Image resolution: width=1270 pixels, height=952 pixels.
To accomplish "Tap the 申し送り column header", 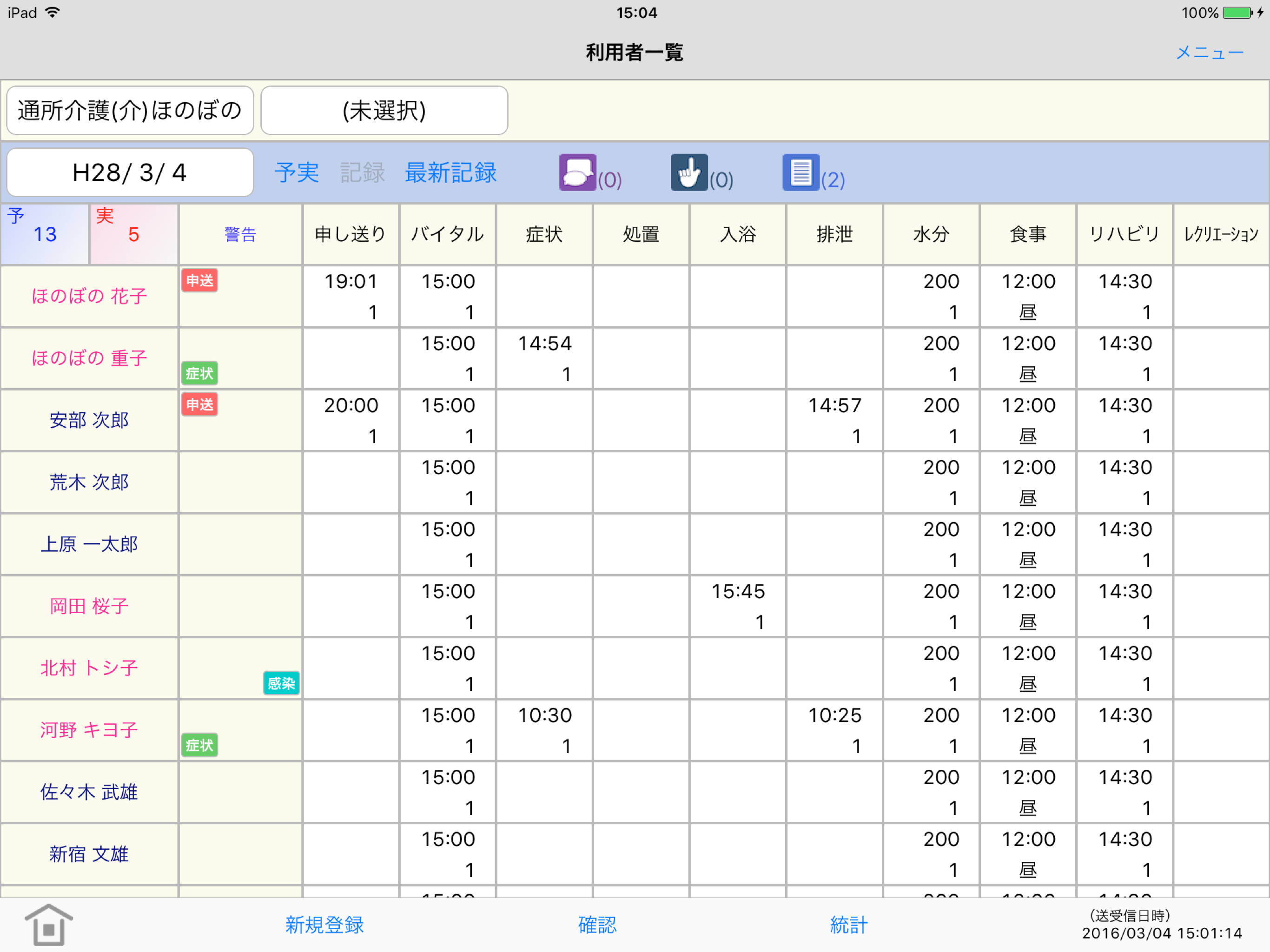I will [x=351, y=234].
